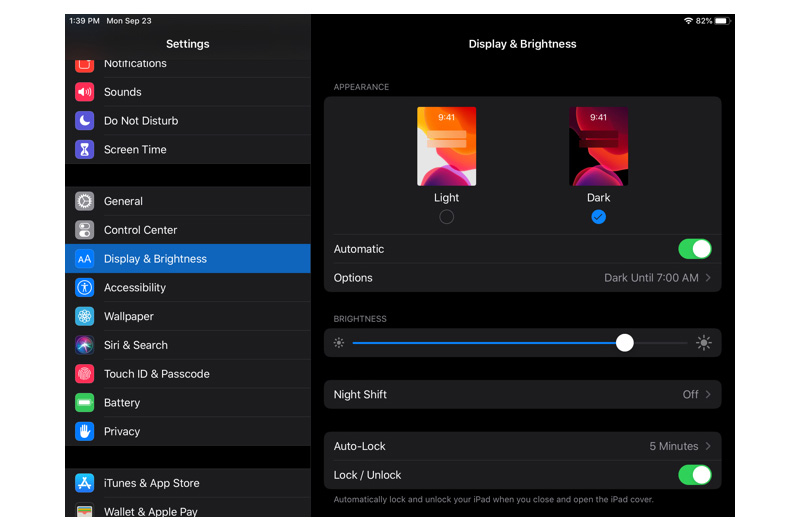Open the General settings

tap(188, 201)
